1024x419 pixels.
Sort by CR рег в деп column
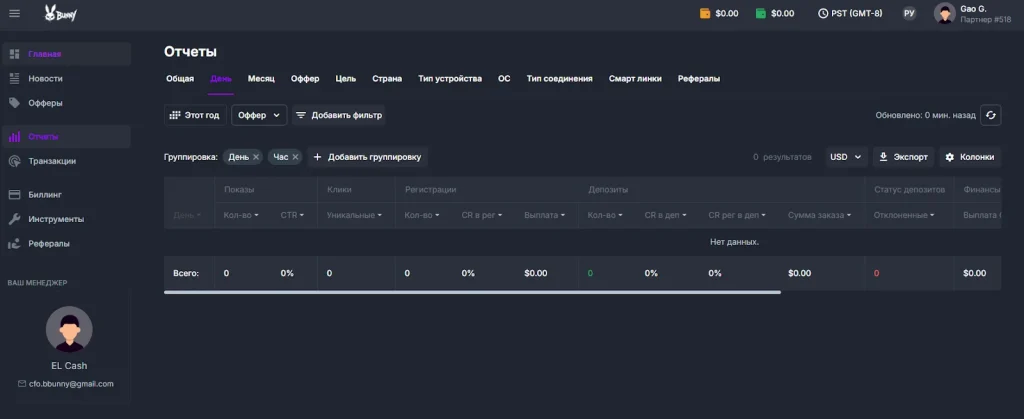737,215
